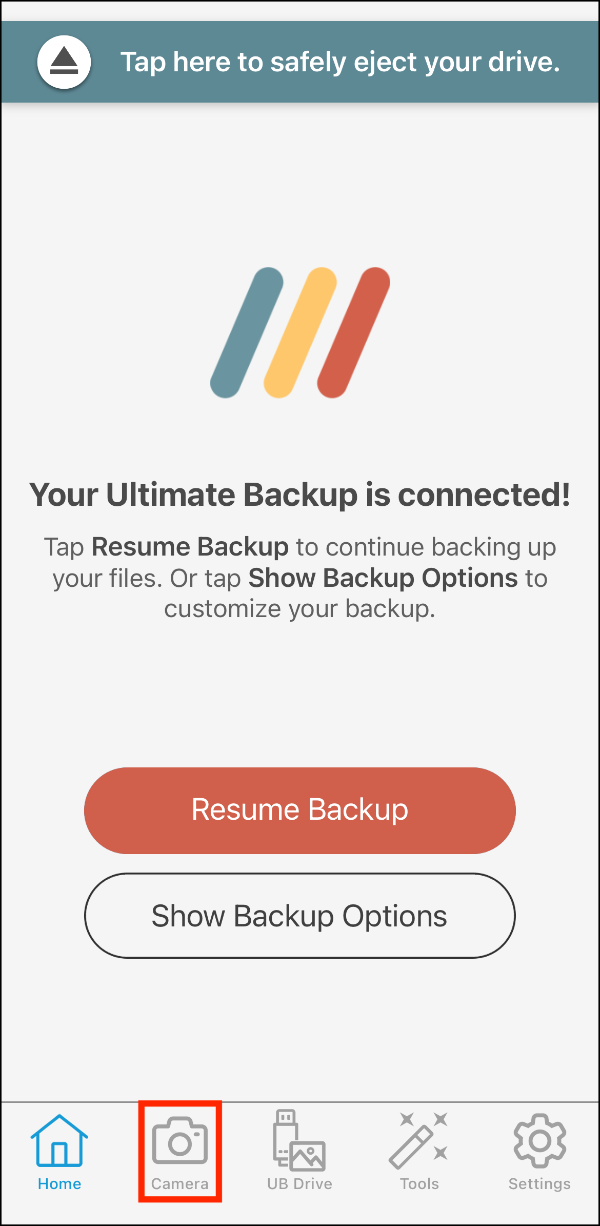
Task: Click the blue stripe of the logo
Action: [x=247, y=332]
